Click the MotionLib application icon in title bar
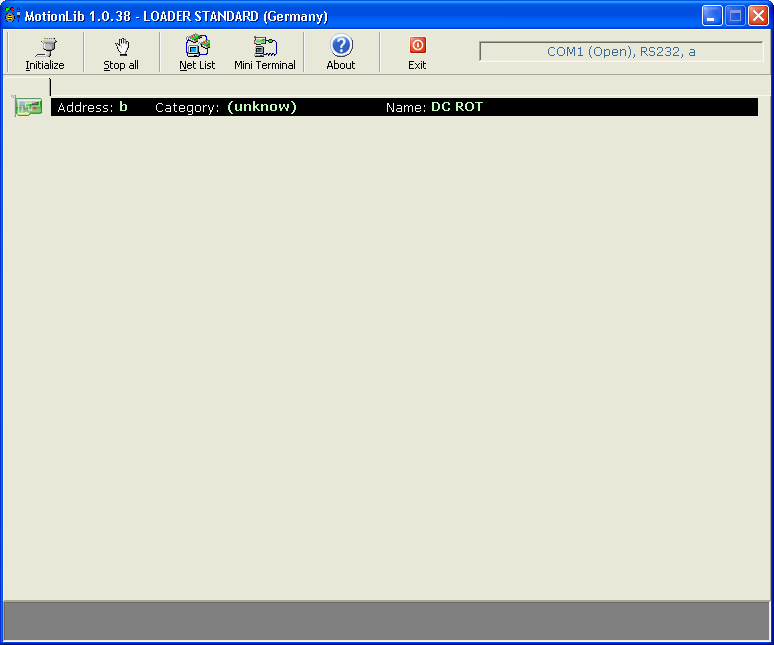Image resolution: width=774 pixels, height=645 pixels. (x=12, y=16)
